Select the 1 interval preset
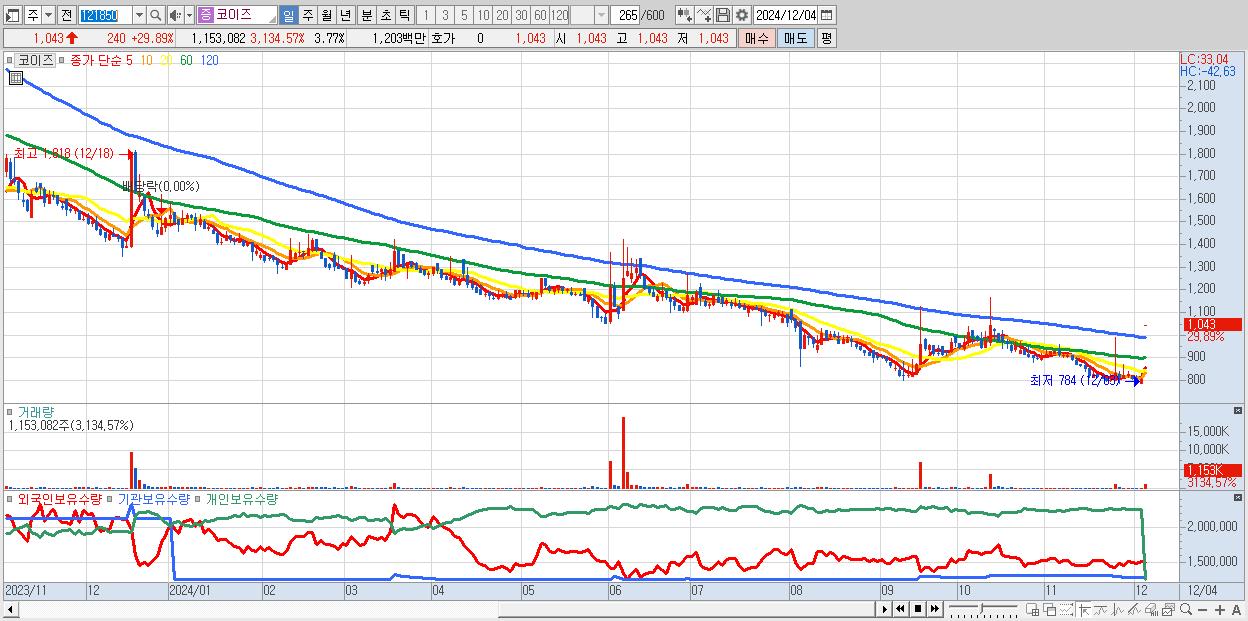The width and height of the screenshot is (1248, 621). (425, 15)
